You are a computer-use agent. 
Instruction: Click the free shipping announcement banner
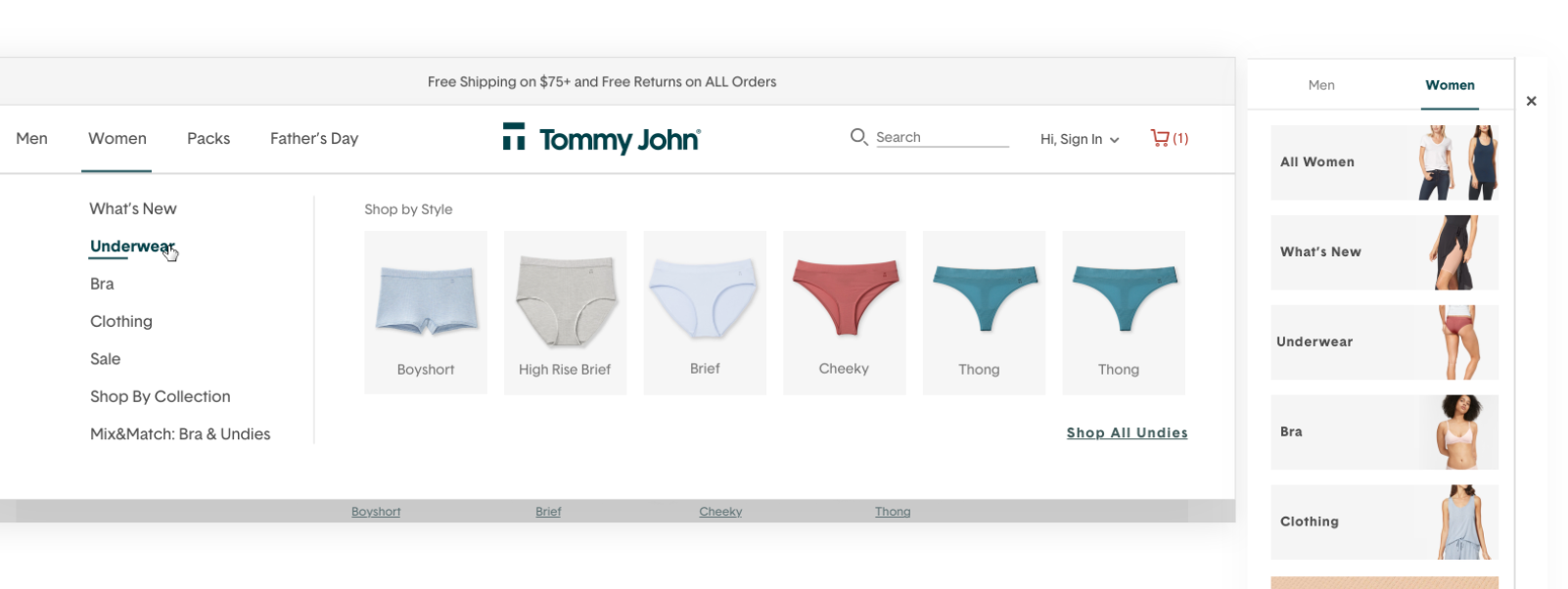coord(602,82)
